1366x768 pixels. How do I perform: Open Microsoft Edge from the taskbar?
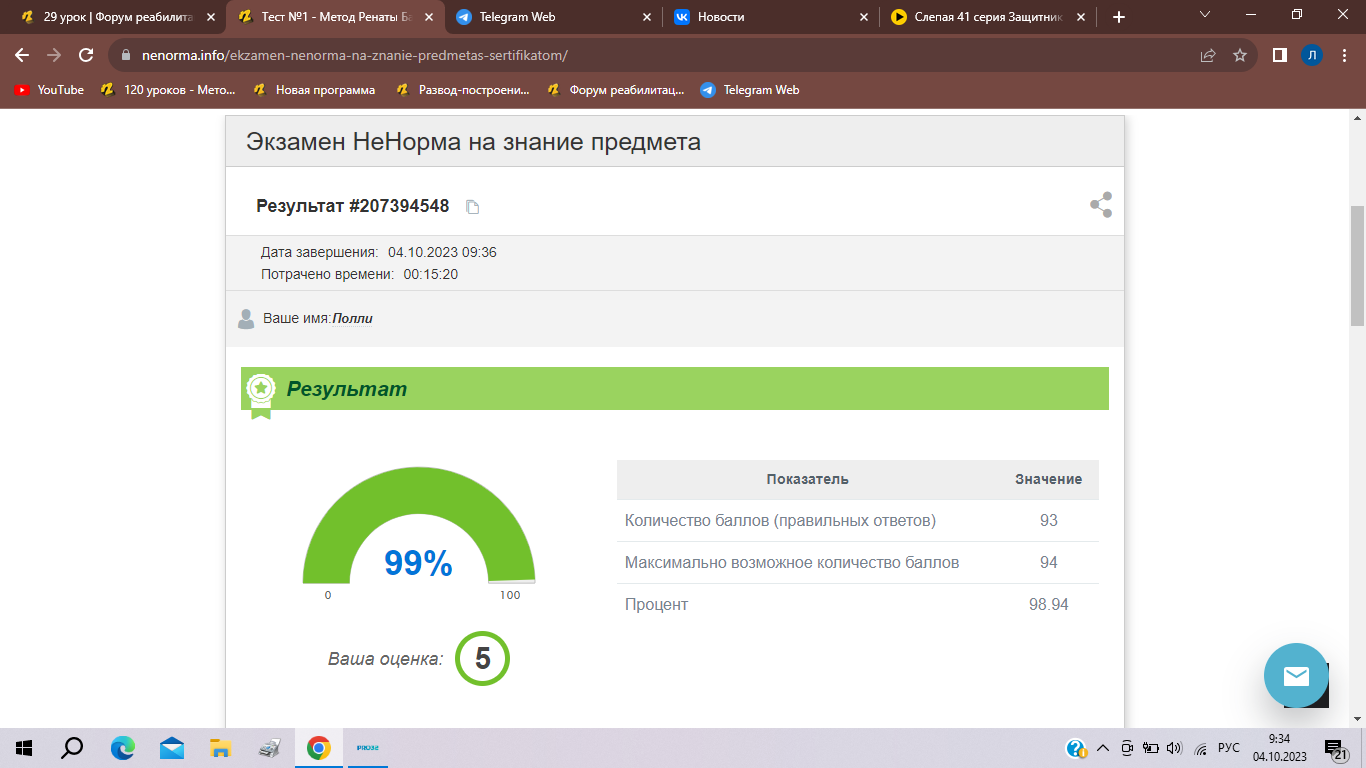123,748
